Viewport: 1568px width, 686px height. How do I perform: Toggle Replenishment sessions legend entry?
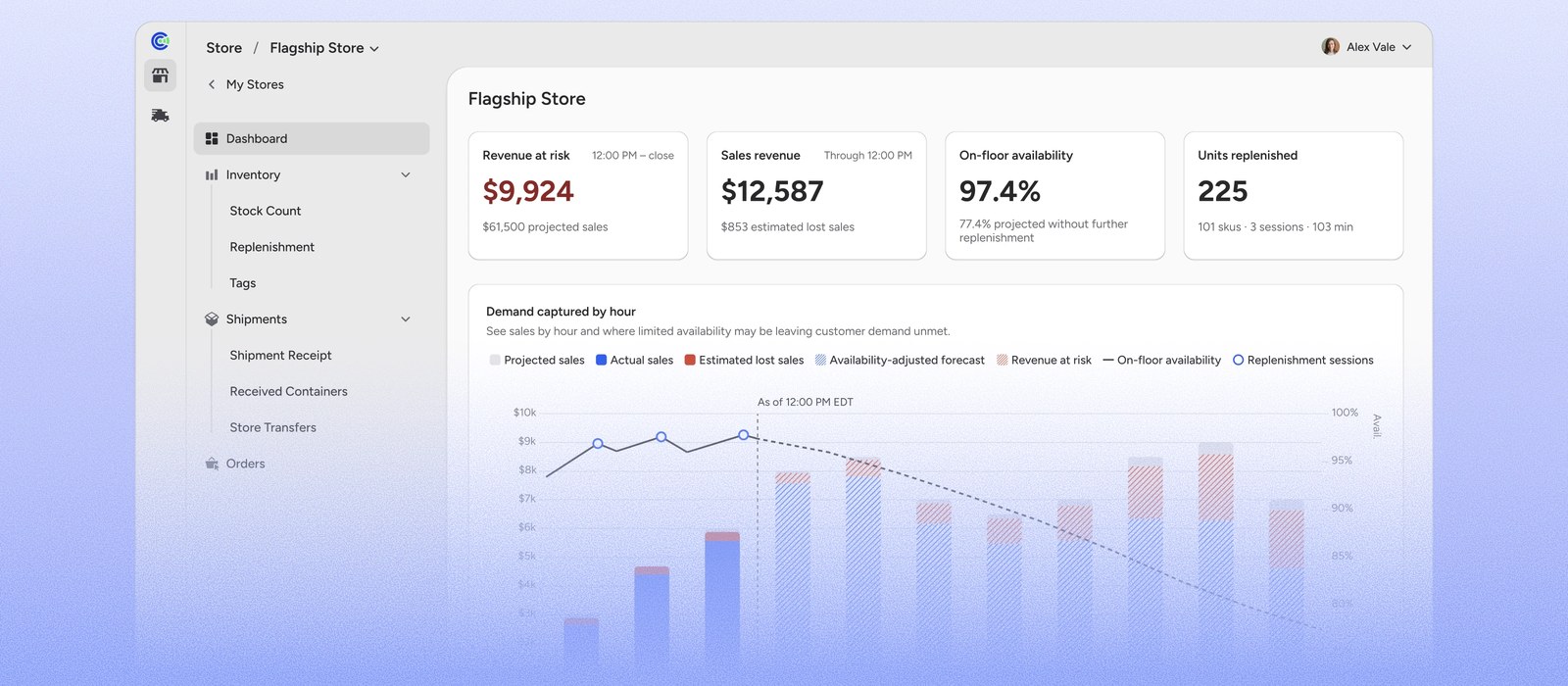pyautogui.click(x=1302, y=361)
